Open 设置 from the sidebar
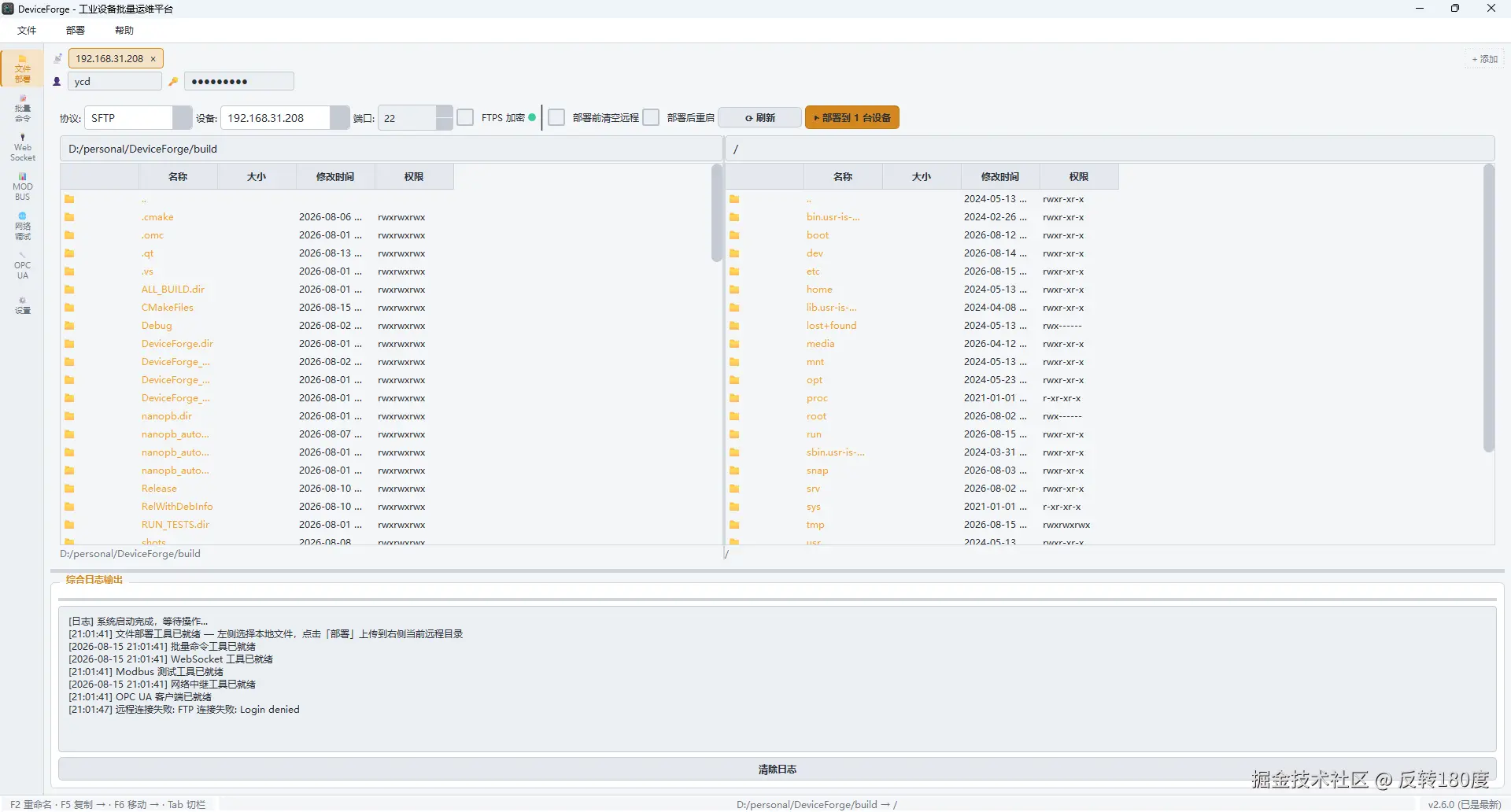The height and width of the screenshot is (812, 1511). [x=22, y=305]
